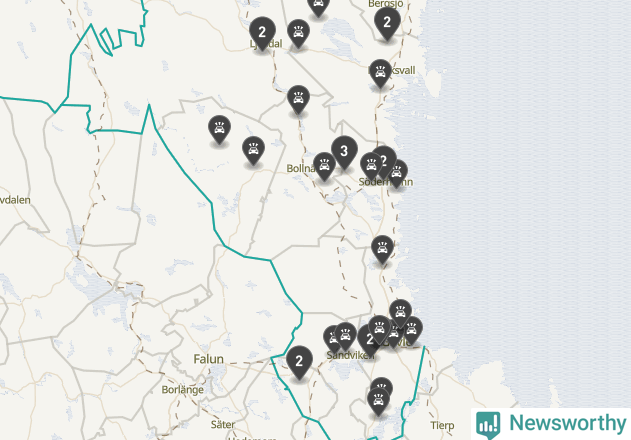
Task: Select the car marker over Hudiksvall
Action: tap(380, 73)
